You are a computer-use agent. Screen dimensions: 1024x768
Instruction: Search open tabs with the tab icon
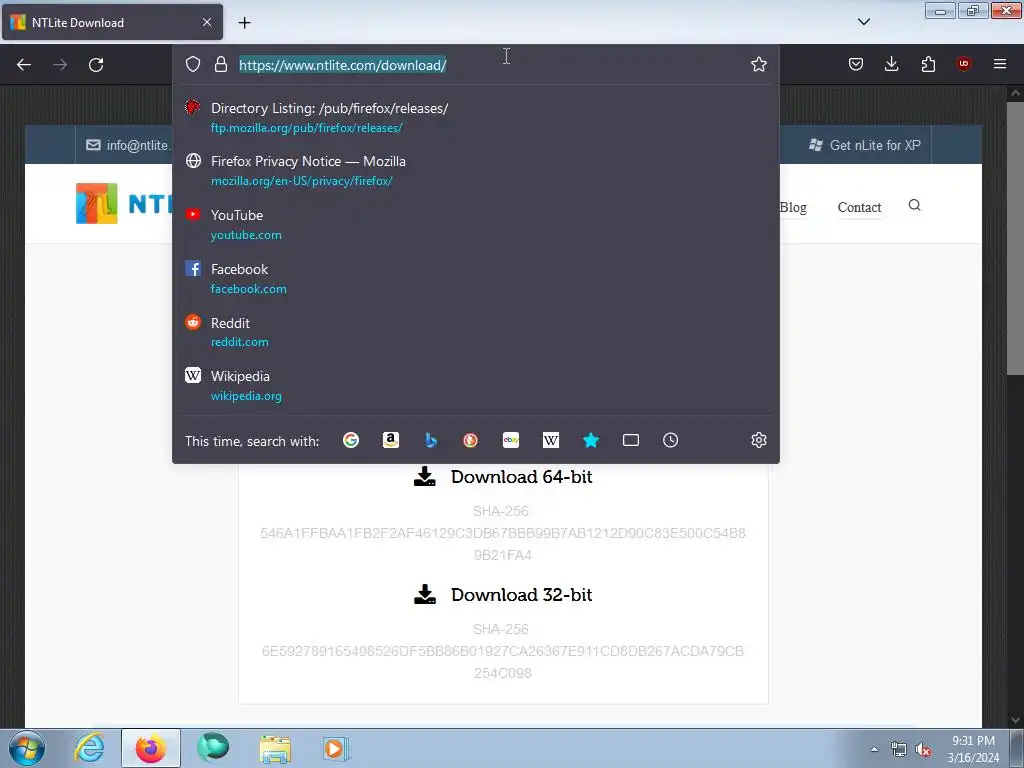pos(631,440)
